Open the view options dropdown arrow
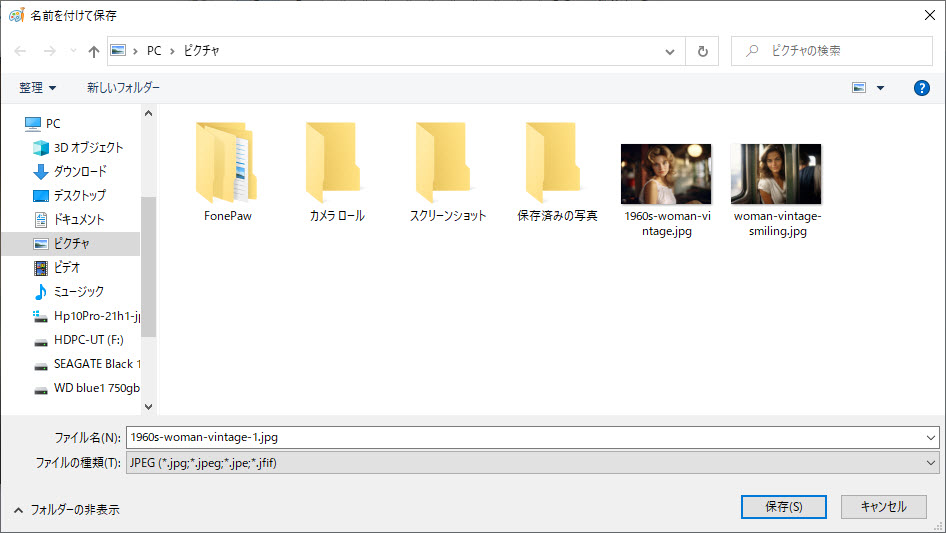The width and height of the screenshot is (946, 533). click(880, 88)
